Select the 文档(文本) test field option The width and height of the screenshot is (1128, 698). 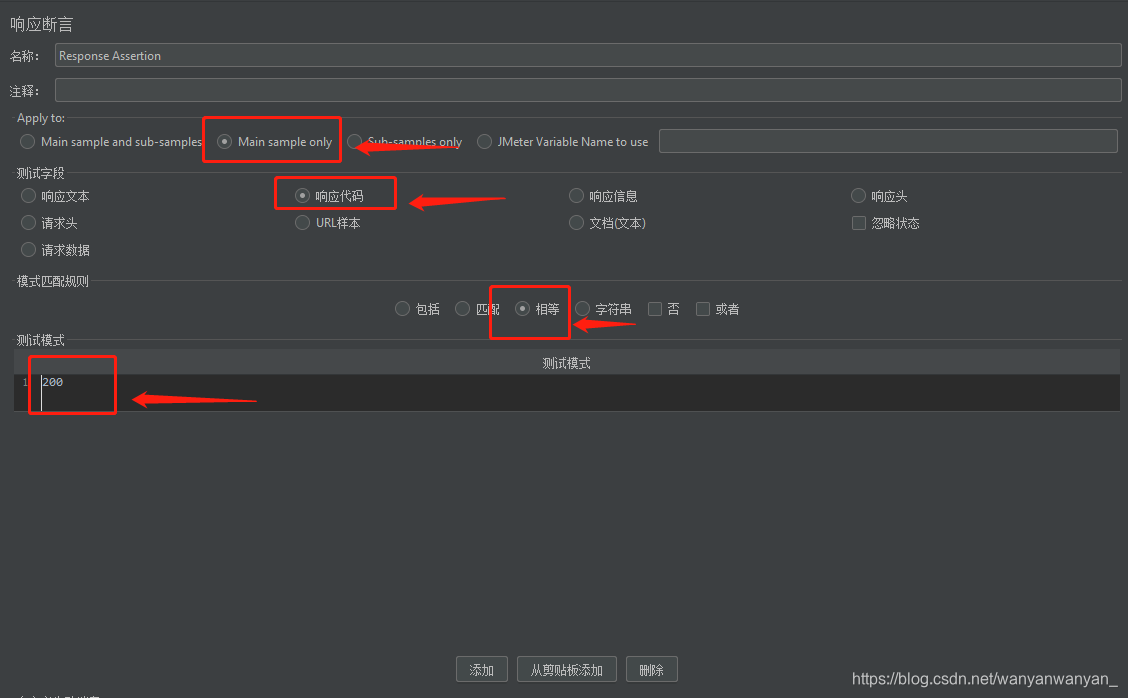point(576,222)
